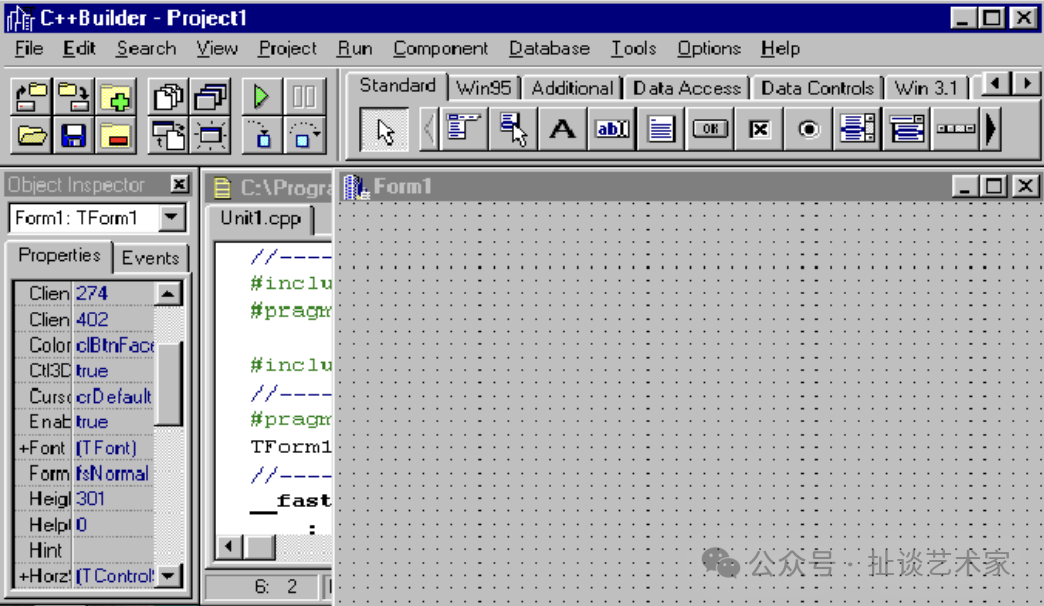Switch to the Events tab in Object Inspector
The height and width of the screenshot is (606, 1044).
[150, 258]
